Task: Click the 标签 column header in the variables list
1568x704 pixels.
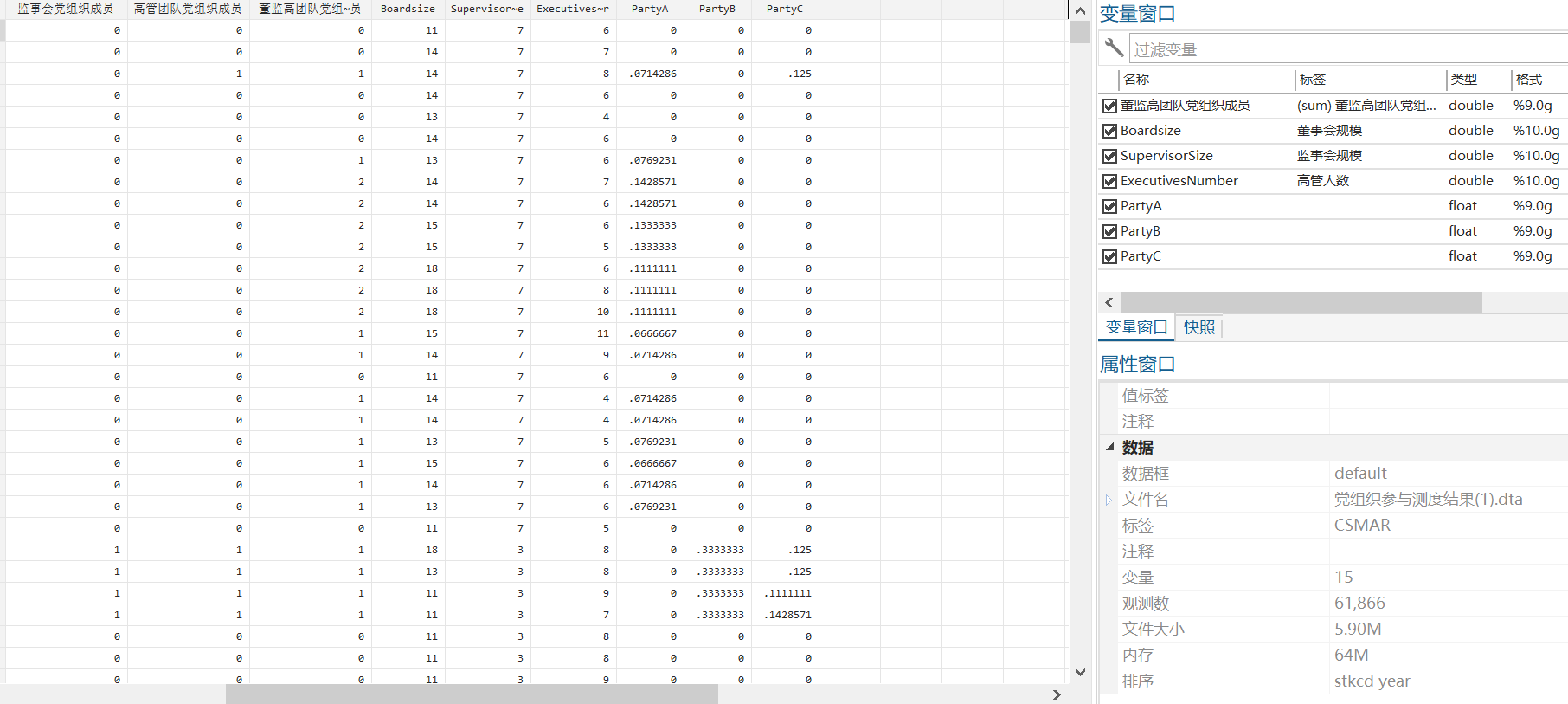Action: [x=1313, y=80]
